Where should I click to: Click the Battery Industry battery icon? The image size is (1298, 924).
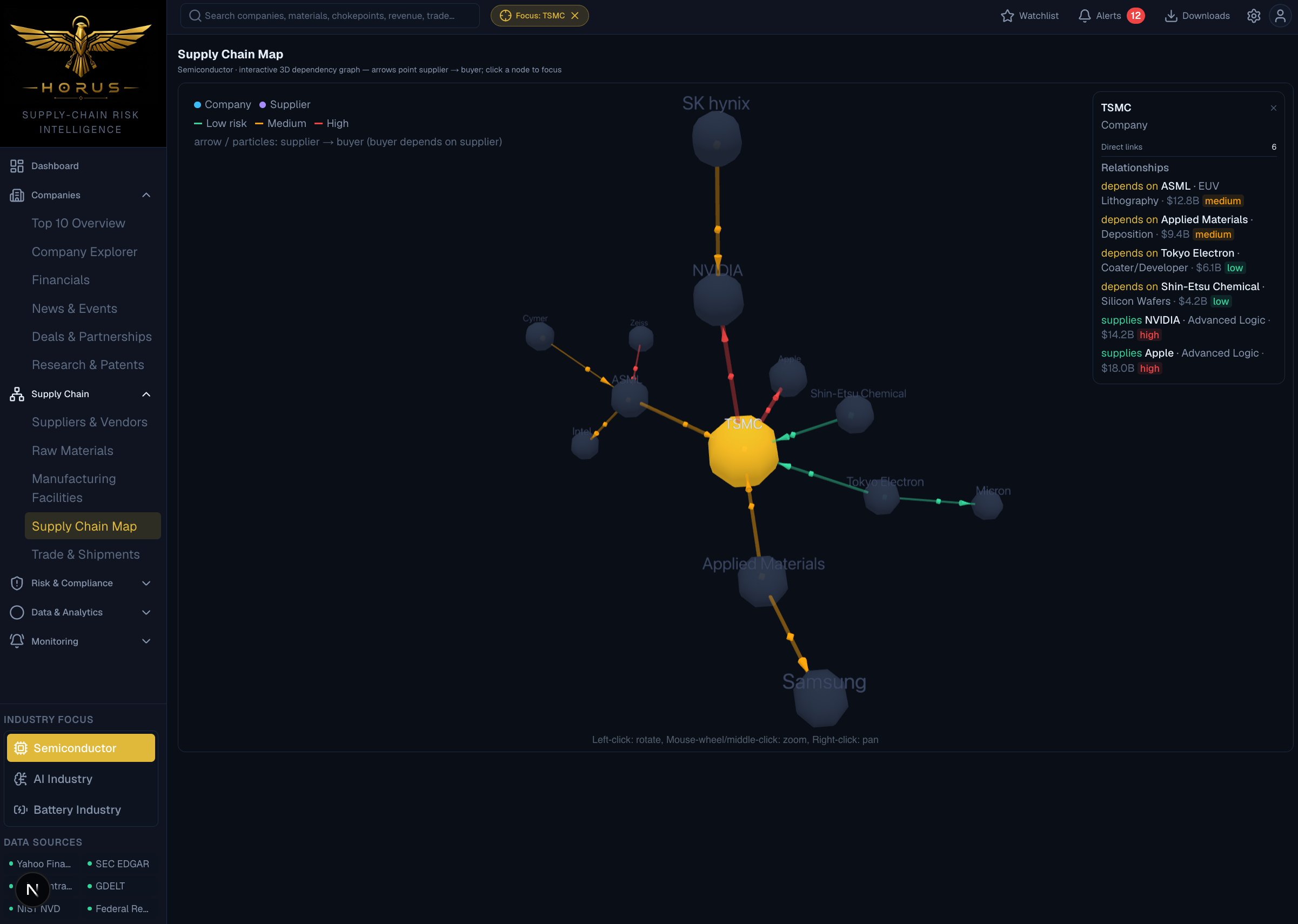(21, 809)
